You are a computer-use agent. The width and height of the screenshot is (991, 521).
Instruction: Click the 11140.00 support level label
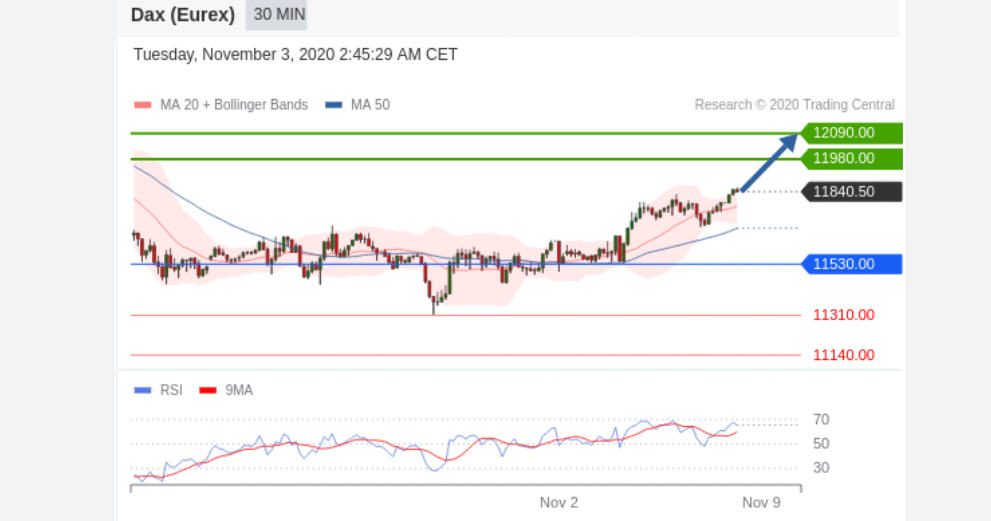[844, 355]
